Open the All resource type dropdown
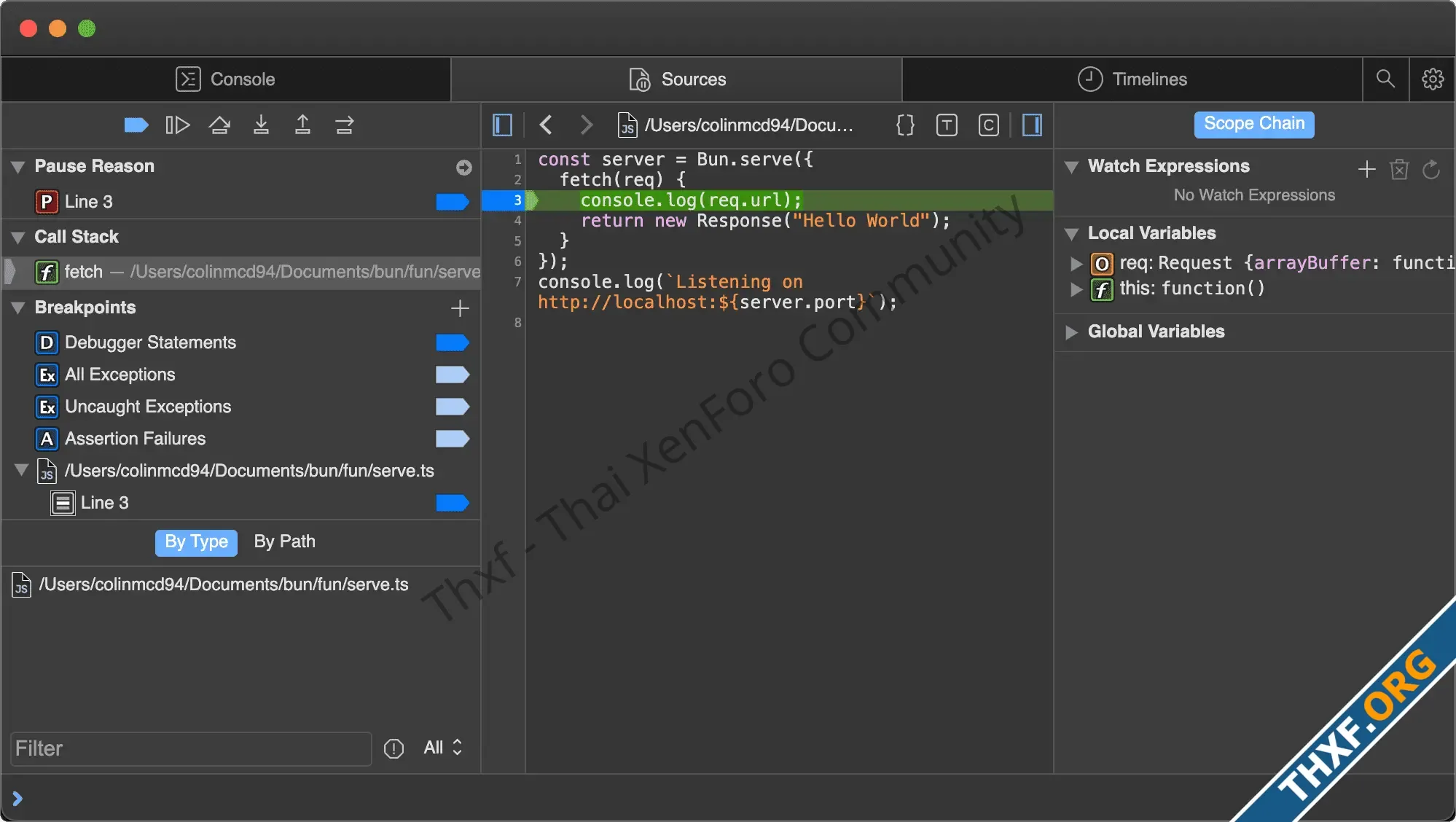Image resolution: width=1456 pixels, height=822 pixels. 443,748
